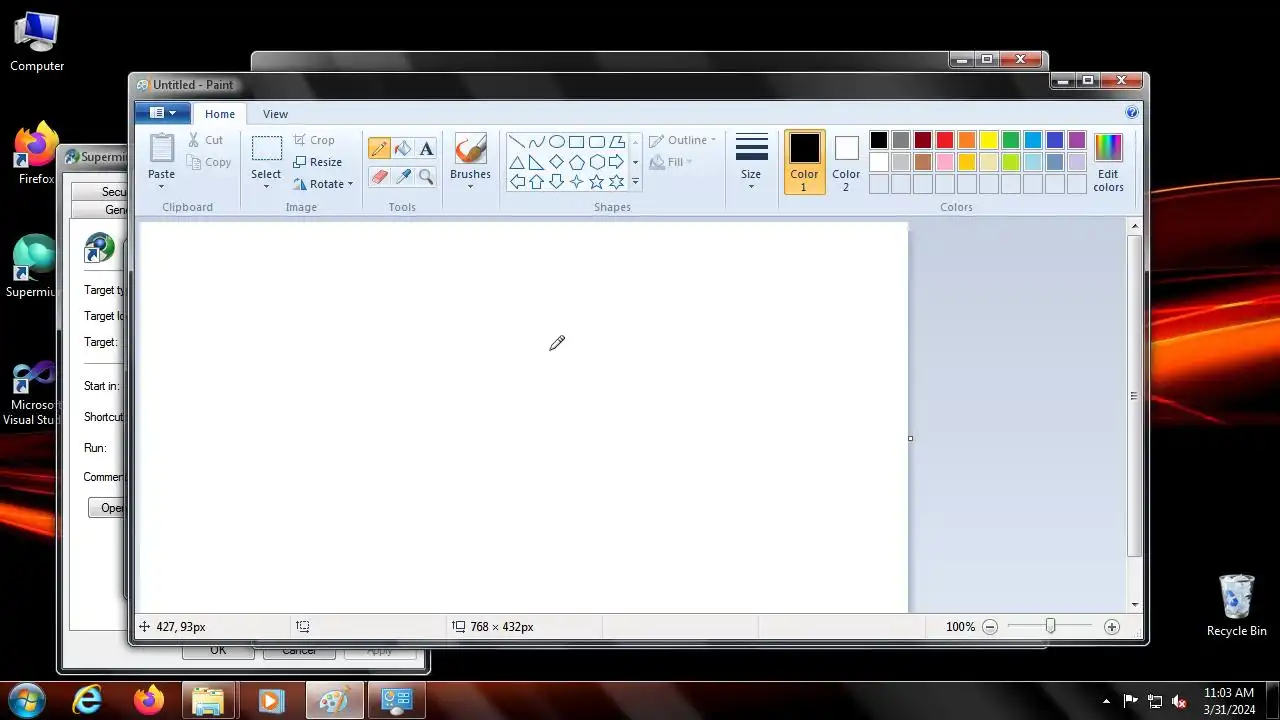
Task: Open Internet Explorer from taskbar
Action: (88, 700)
